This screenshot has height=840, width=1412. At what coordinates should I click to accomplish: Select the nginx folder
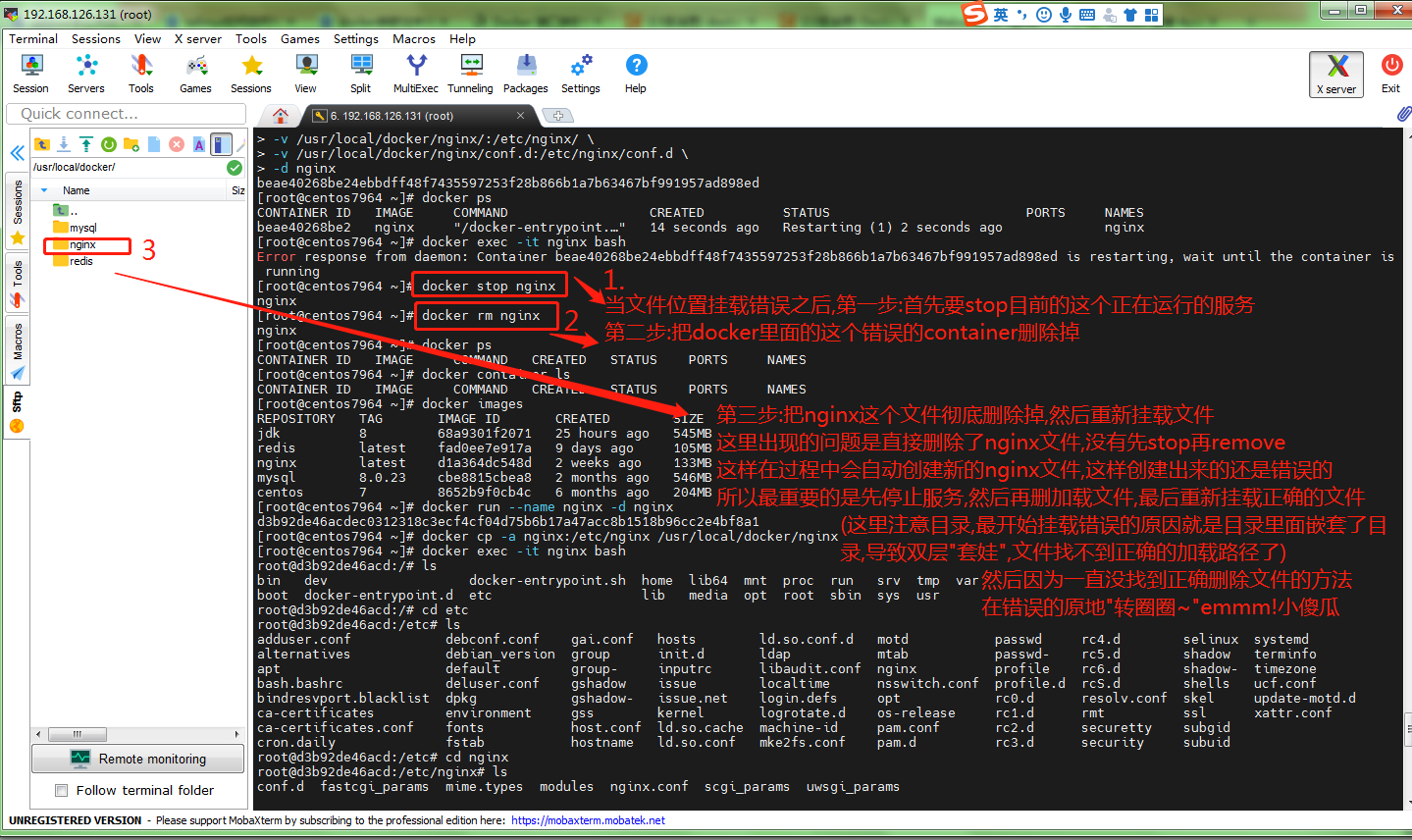[x=76, y=244]
